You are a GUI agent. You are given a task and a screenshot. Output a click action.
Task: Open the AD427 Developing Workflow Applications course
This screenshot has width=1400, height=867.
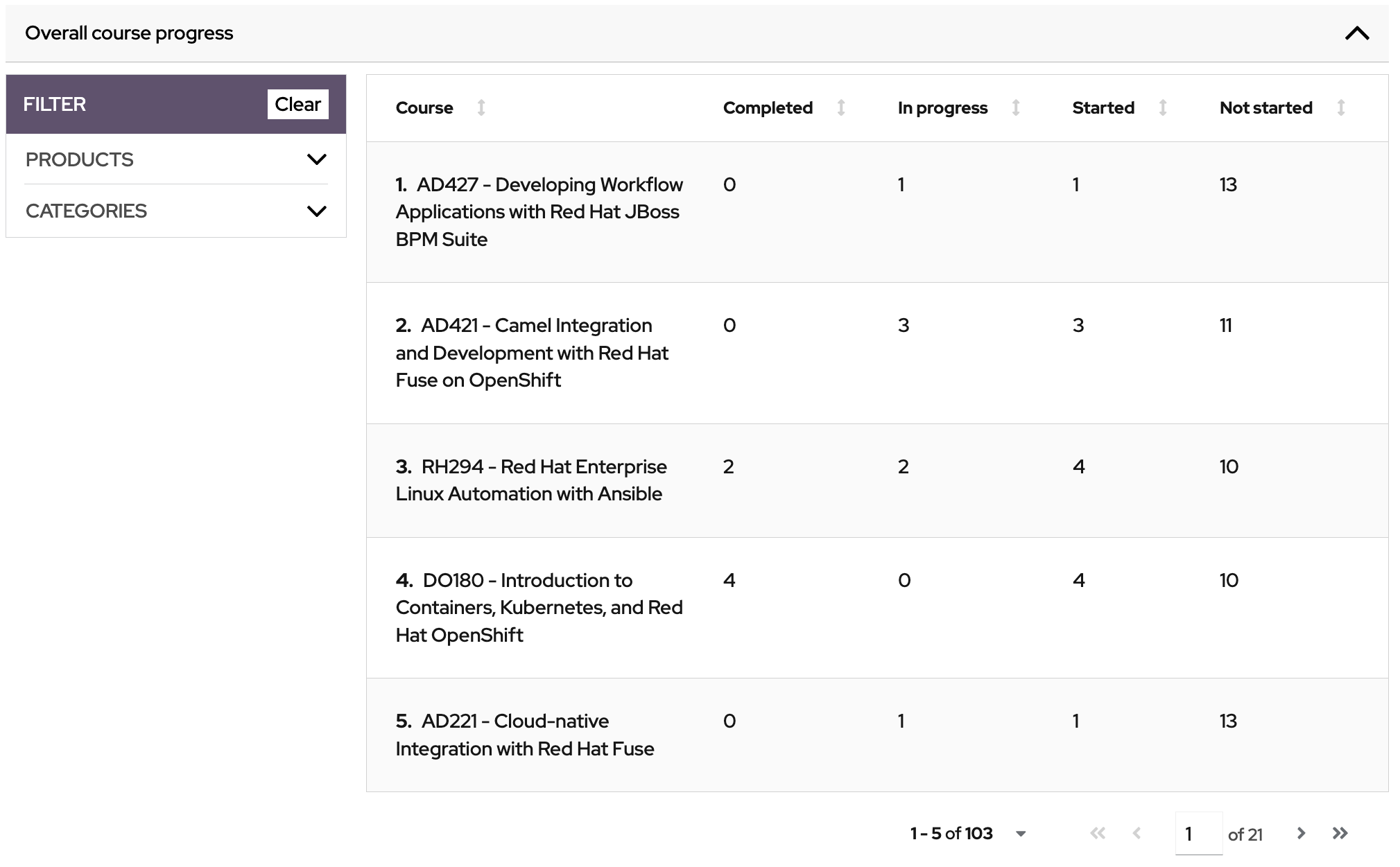pos(539,211)
